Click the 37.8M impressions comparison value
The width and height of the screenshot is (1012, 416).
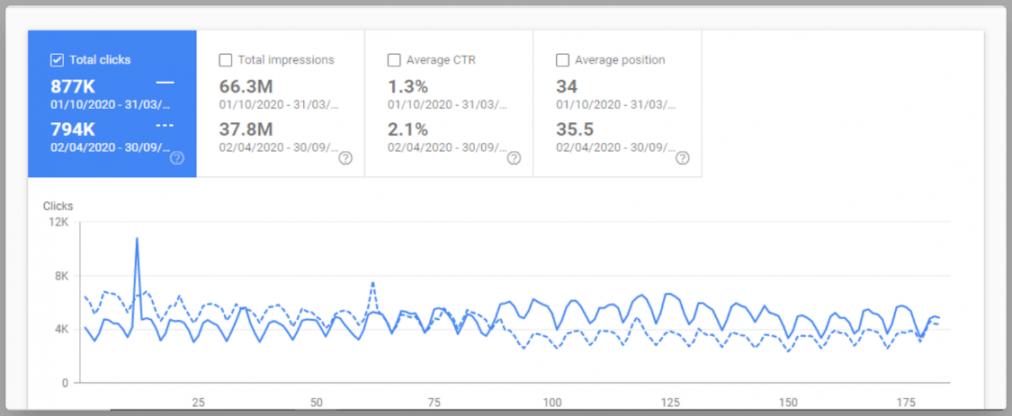coord(246,129)
